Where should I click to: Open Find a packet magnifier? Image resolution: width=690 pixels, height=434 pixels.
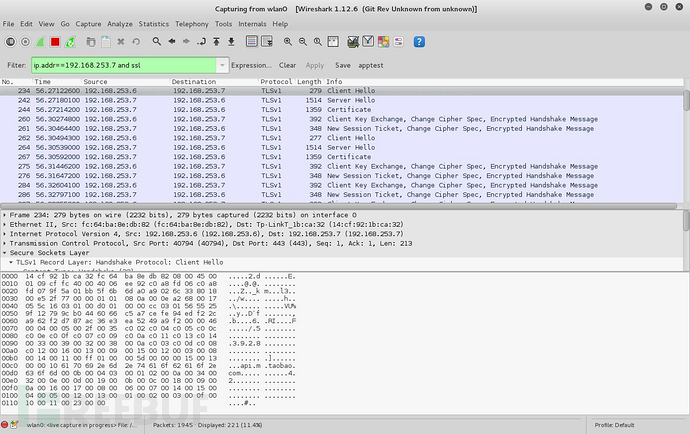click(157, 41)
